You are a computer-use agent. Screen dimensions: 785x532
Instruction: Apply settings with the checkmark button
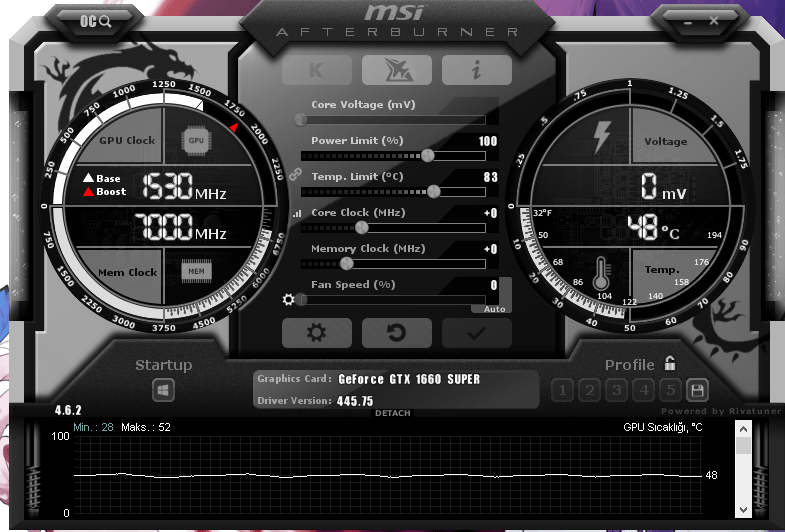(477, 333)
